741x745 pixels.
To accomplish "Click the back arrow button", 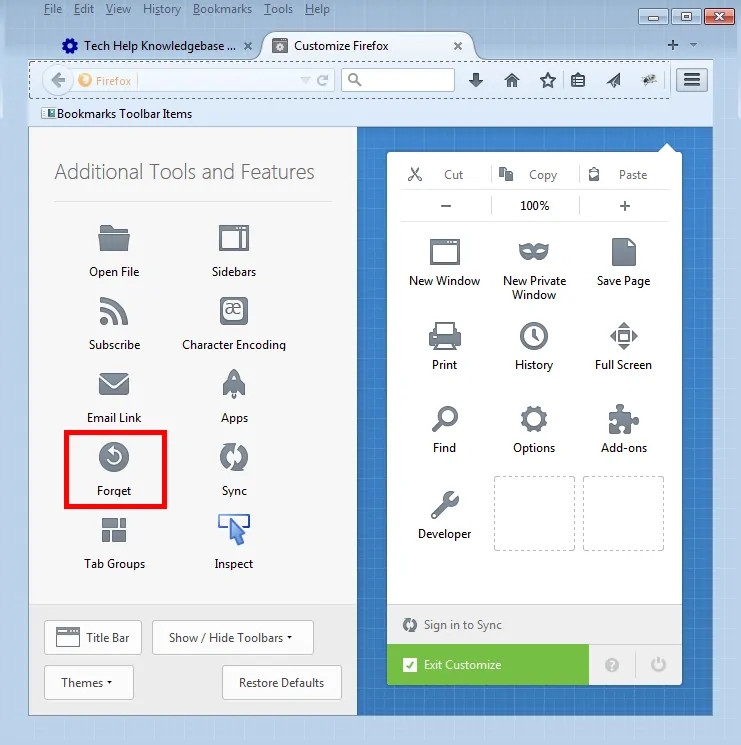I will [58, 80].
